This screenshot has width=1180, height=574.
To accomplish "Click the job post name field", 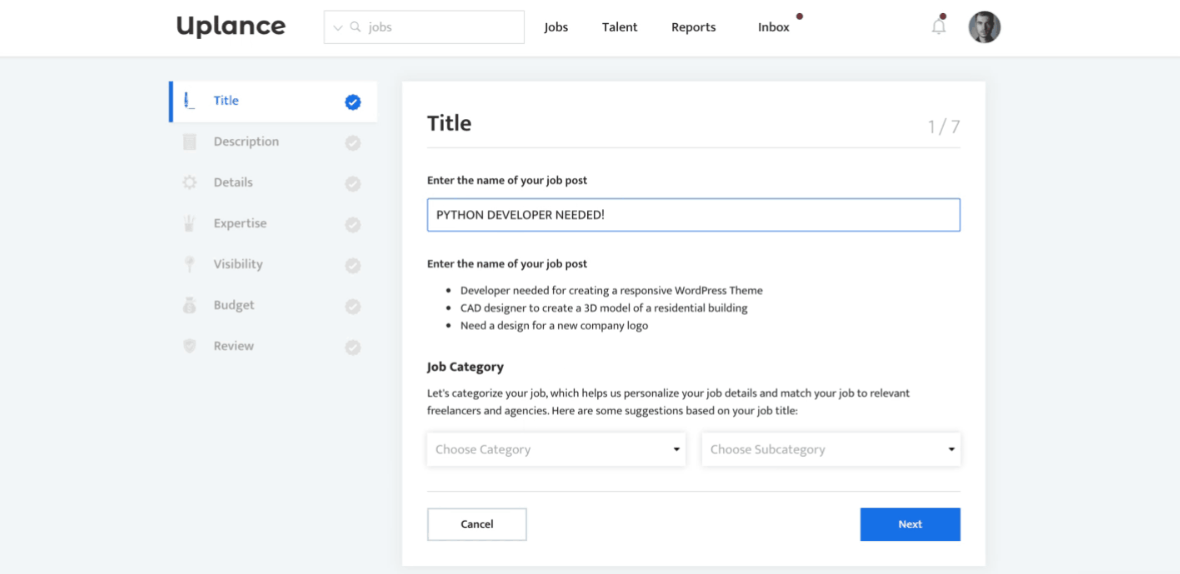I will pyautogui.click(x=693, y=215).
